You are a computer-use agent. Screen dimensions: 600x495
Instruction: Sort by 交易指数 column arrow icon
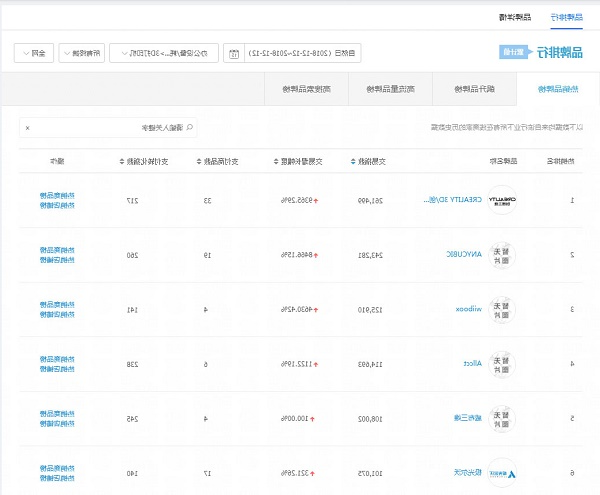352,160
